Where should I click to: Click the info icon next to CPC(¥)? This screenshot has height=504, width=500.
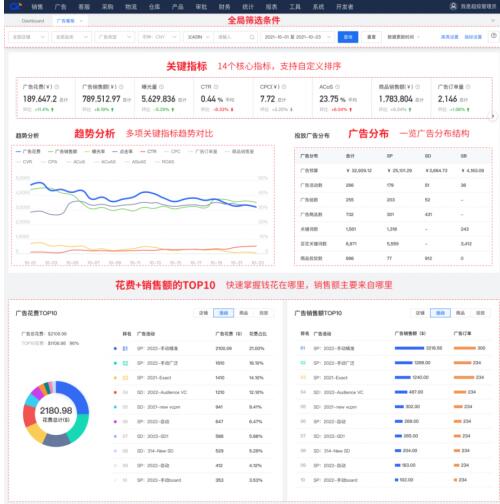point(284,87)
